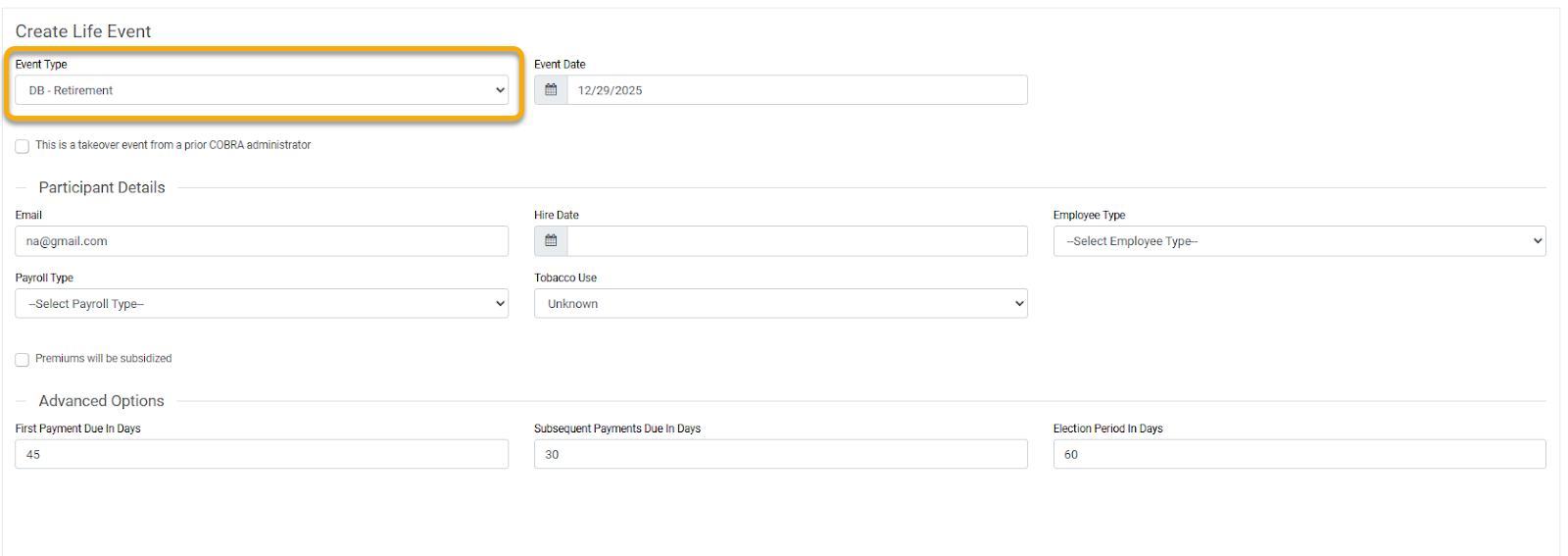Focus the Election Period In Days field
The height and width of the screenshot is (556, 1568).
pyautogui.click(x=1299, y=455)
